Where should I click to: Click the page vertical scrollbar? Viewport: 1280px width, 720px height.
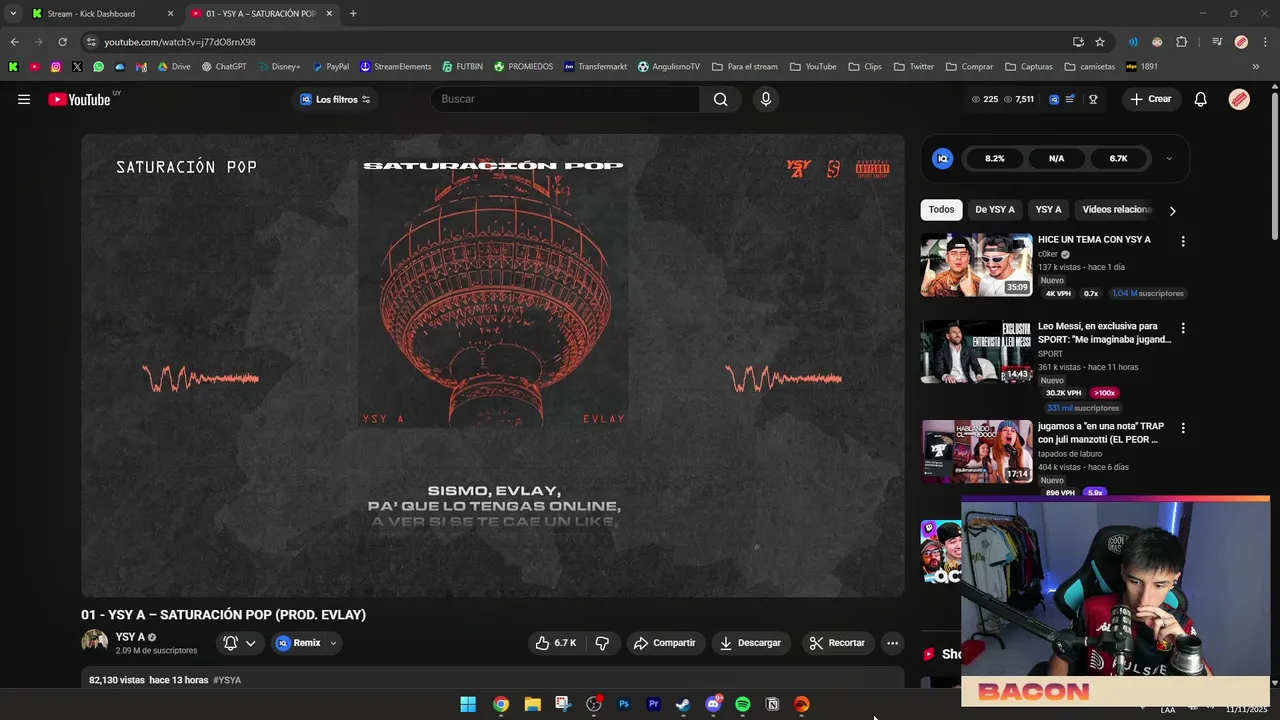point(1274,165)
